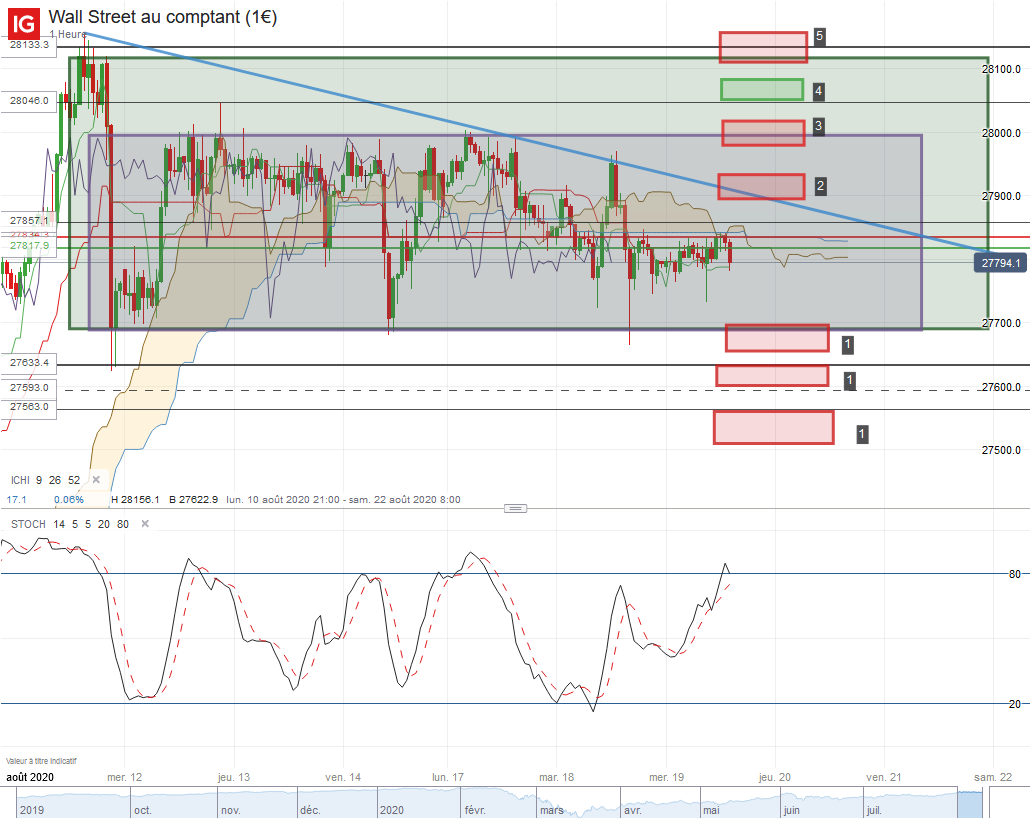
Task: Remove the ICHI indicator with its X
Action: pyautogui.click(x=96, y=480)
